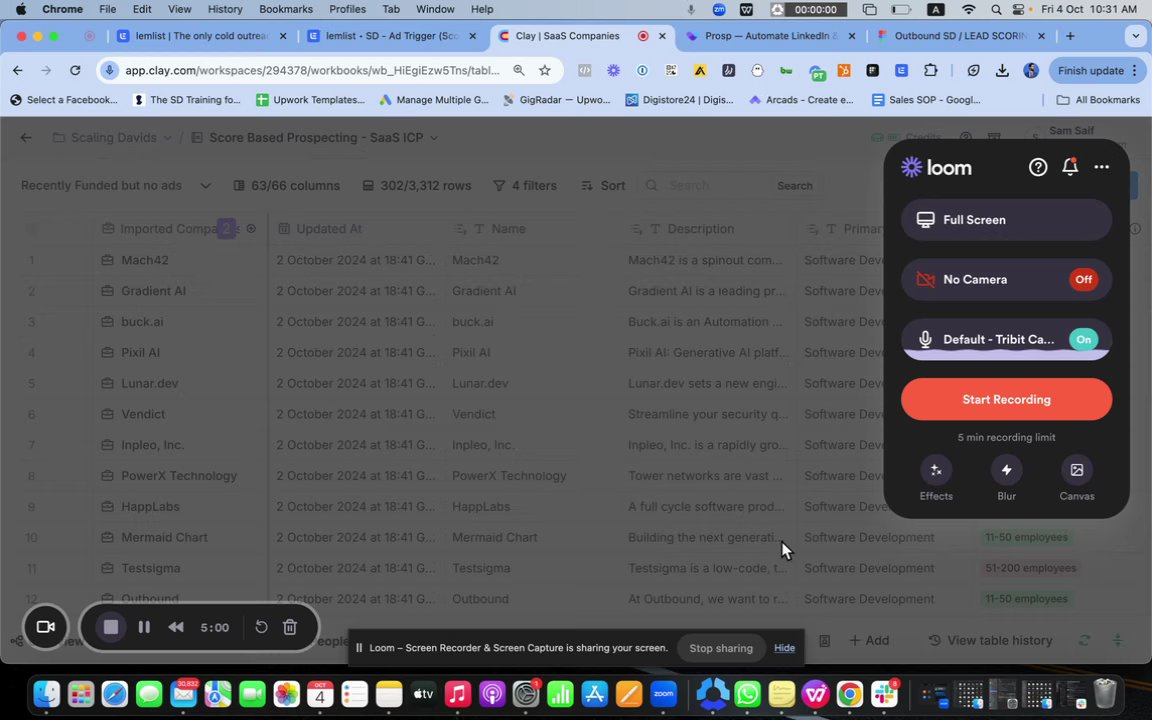The image size is (1152, 720).
Task: Open All Bookmarks folder
Action: tap(1098, 99)
